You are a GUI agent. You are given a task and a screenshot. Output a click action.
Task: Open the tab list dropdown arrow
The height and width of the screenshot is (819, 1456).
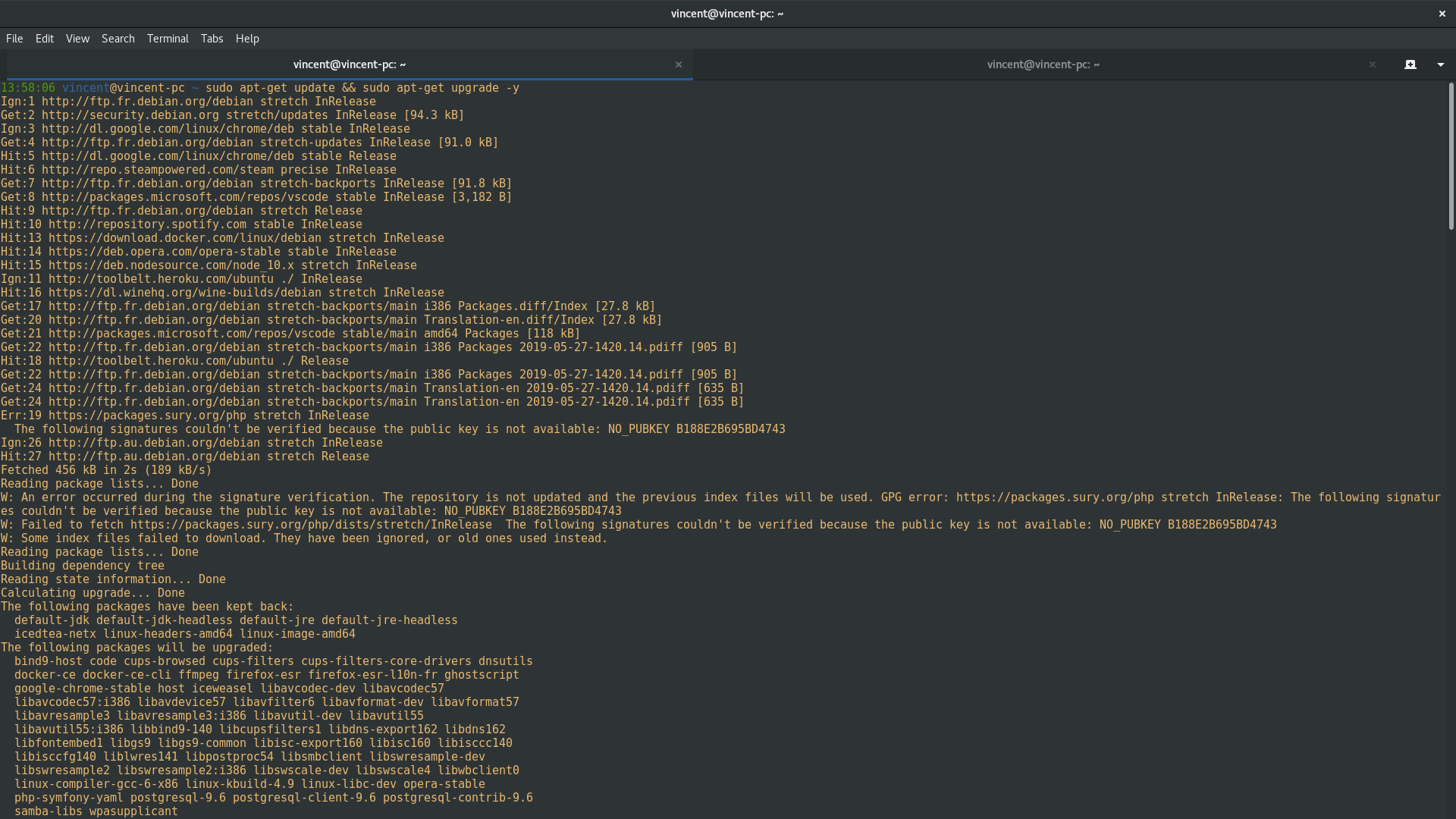[1441, 64]
